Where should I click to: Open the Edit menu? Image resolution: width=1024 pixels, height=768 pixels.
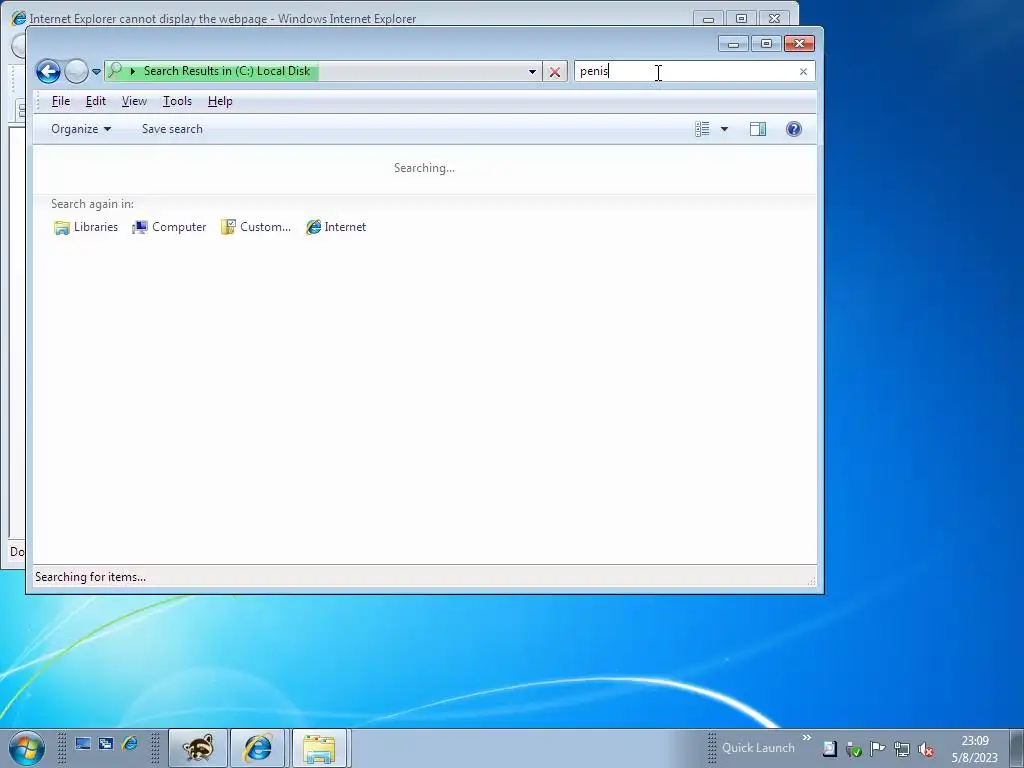(95, 101)
